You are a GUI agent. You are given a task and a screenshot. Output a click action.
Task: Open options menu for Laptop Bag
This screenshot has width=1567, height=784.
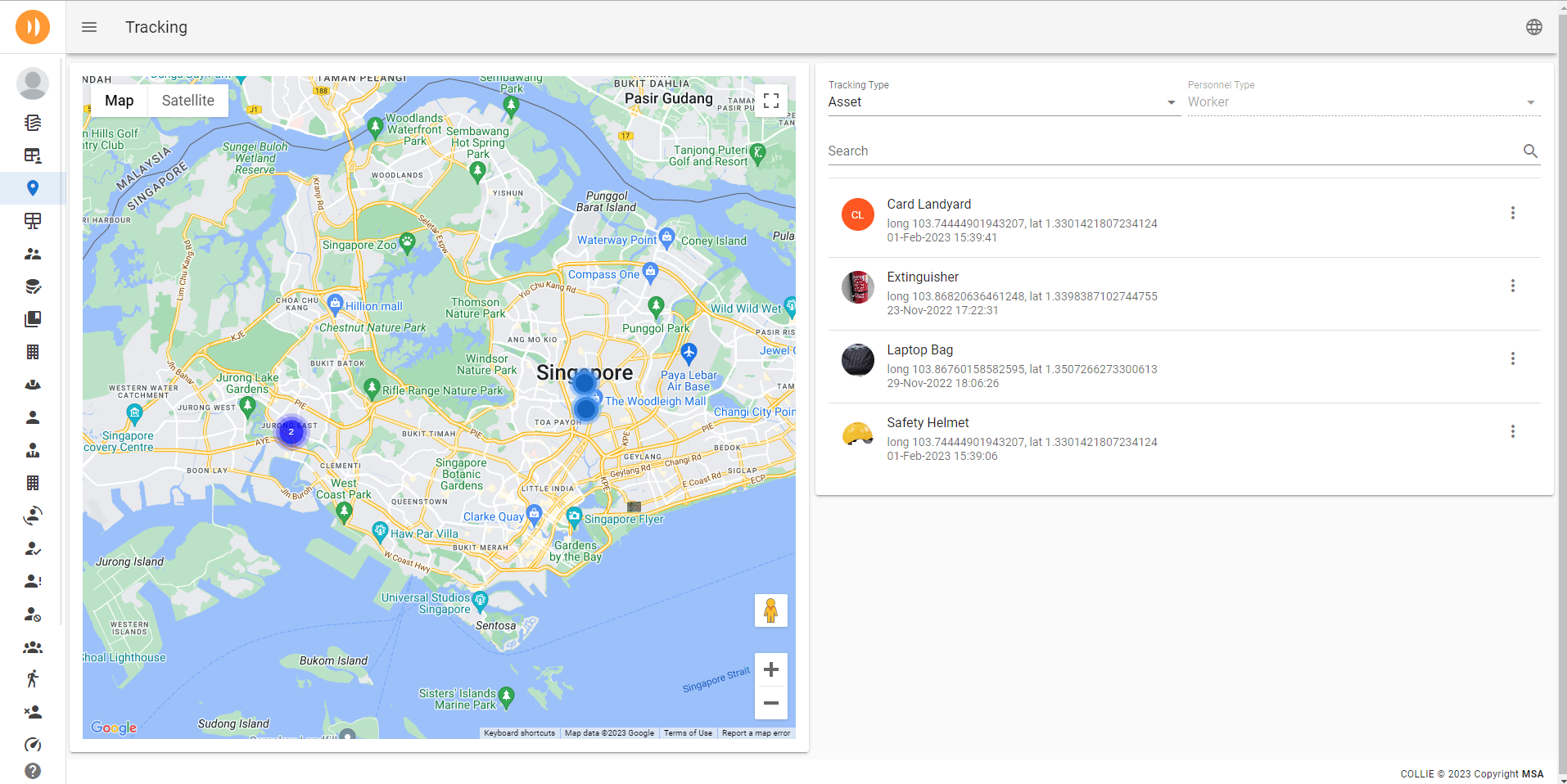1513,358
